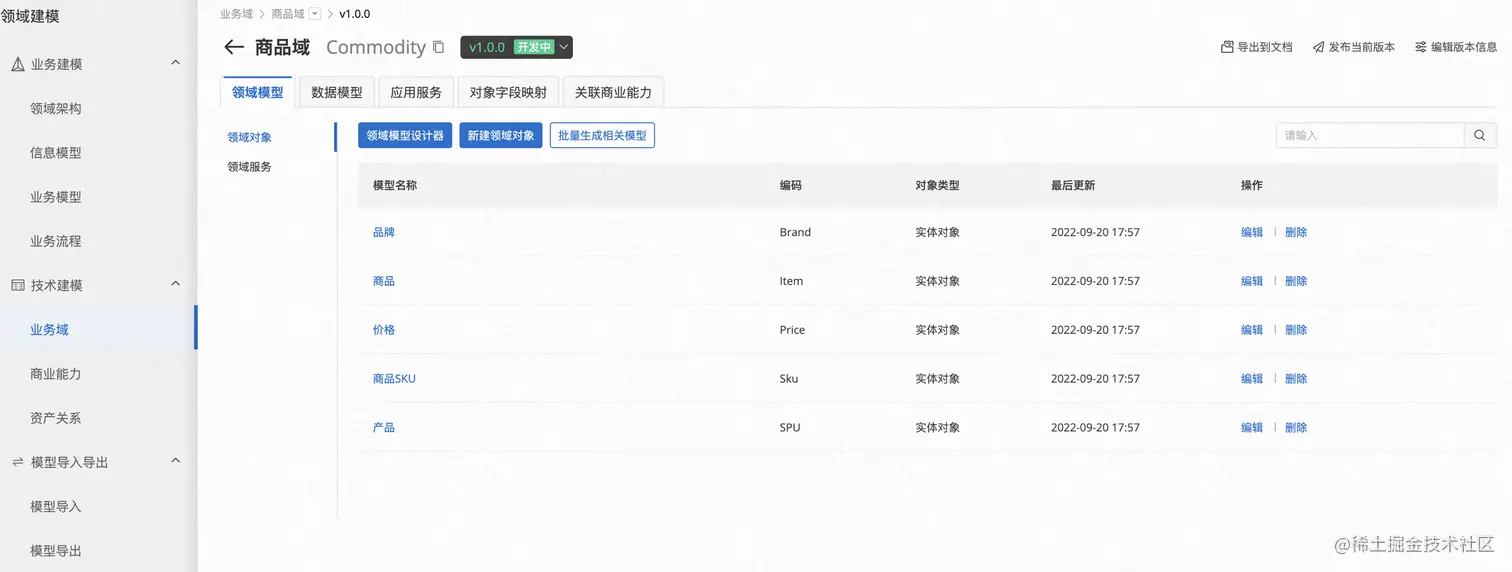Click the 发布当前版本 paper-plane icon
Viewport: 1512px width, 572px height.
coord(1319,47)
